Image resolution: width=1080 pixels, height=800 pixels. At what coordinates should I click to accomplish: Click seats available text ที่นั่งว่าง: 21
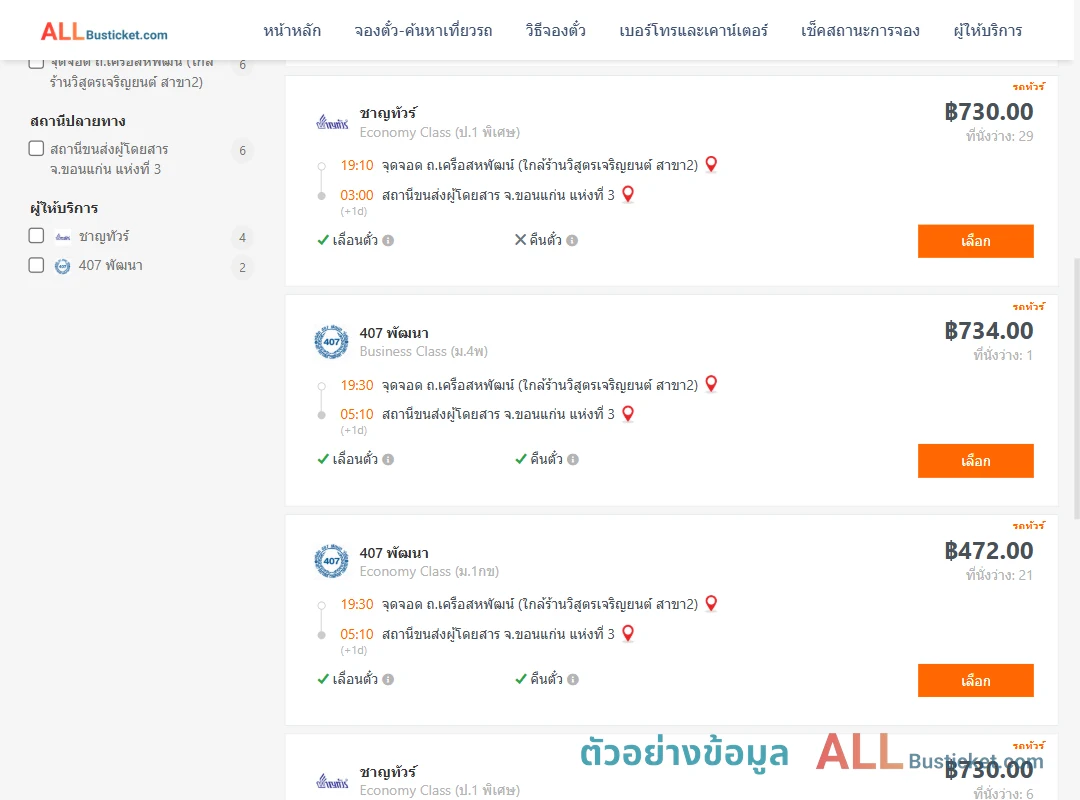(x=999, y=575)
